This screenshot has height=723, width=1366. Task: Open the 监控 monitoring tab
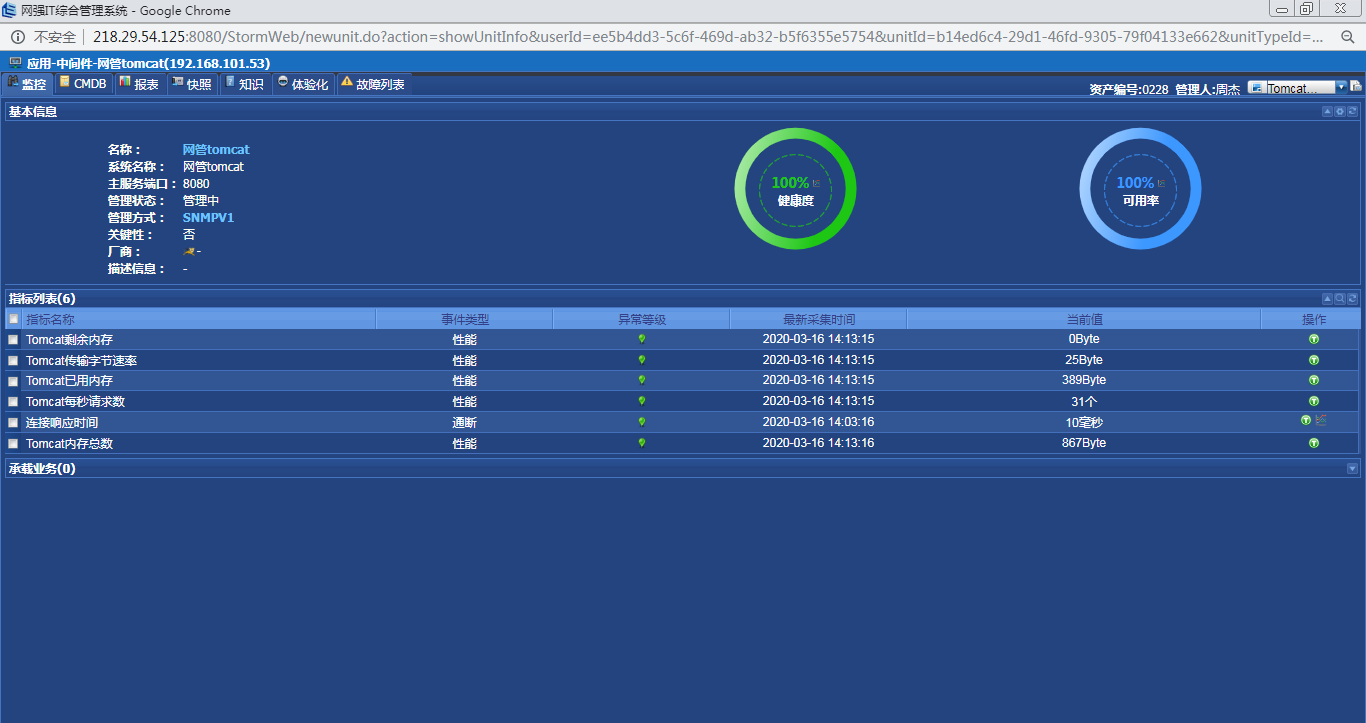click(27, 84)
